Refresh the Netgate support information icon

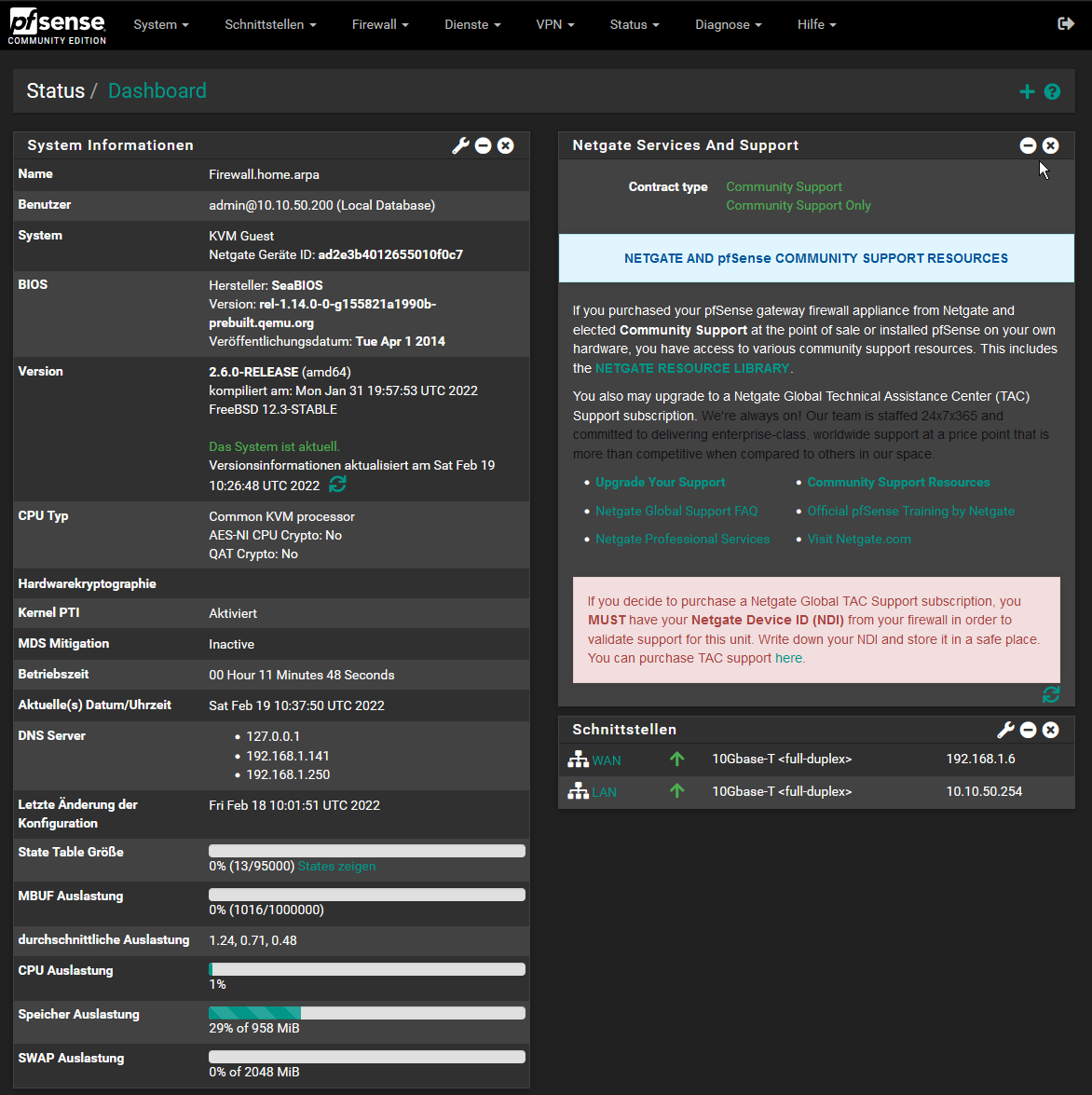tap(1051, 694)
